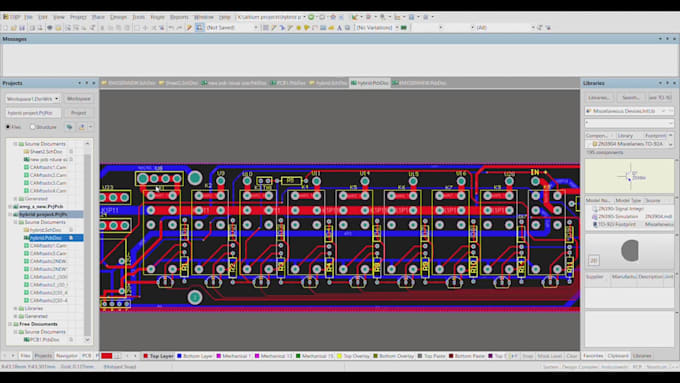This screenshot has height=383, width=680.
Task: Toggle the pin on the Messages panel
Action: (667, 39)
